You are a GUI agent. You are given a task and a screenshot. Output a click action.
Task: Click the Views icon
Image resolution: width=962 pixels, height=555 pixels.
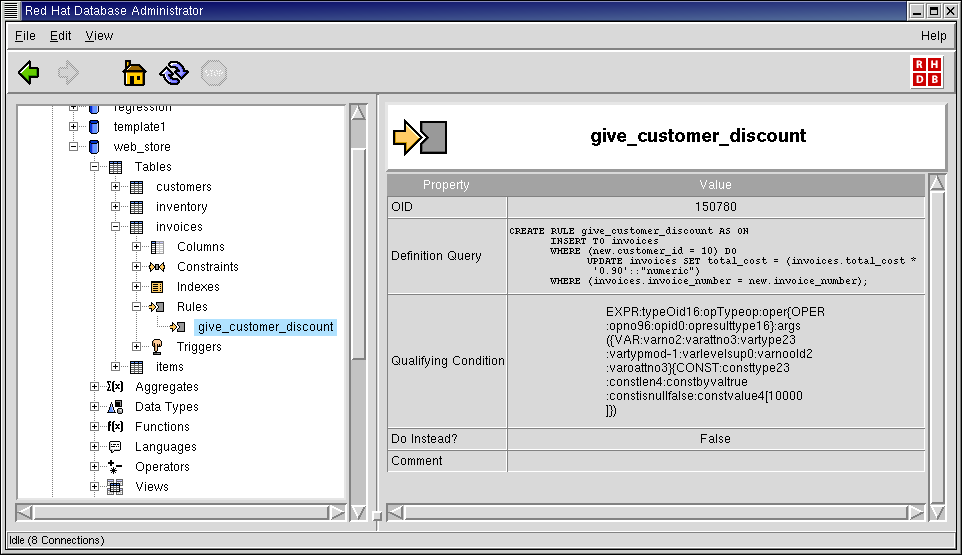coord(115,487)
